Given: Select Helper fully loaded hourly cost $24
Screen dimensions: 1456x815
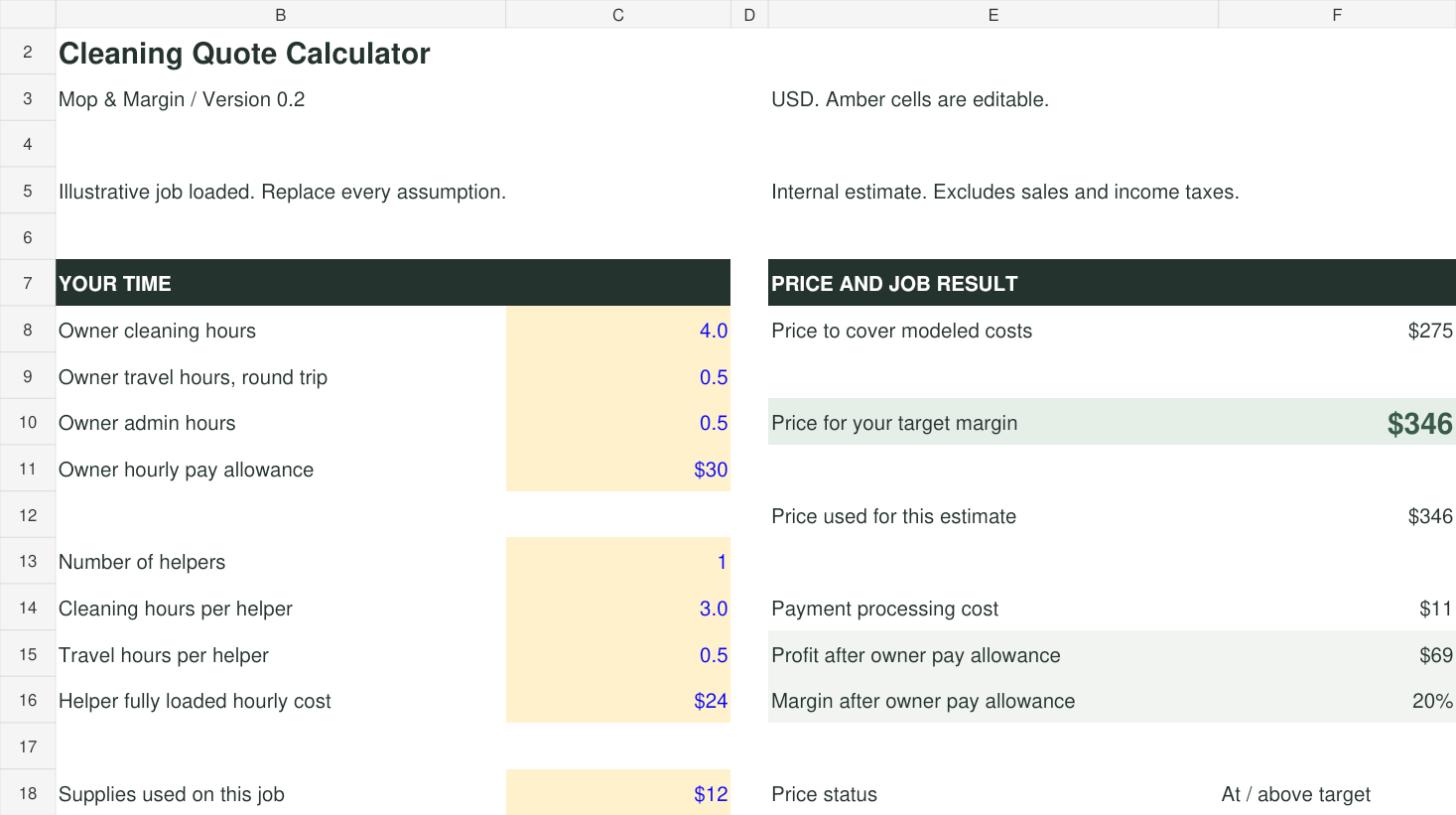Looking at the screenshot, I should pos(617,700).
